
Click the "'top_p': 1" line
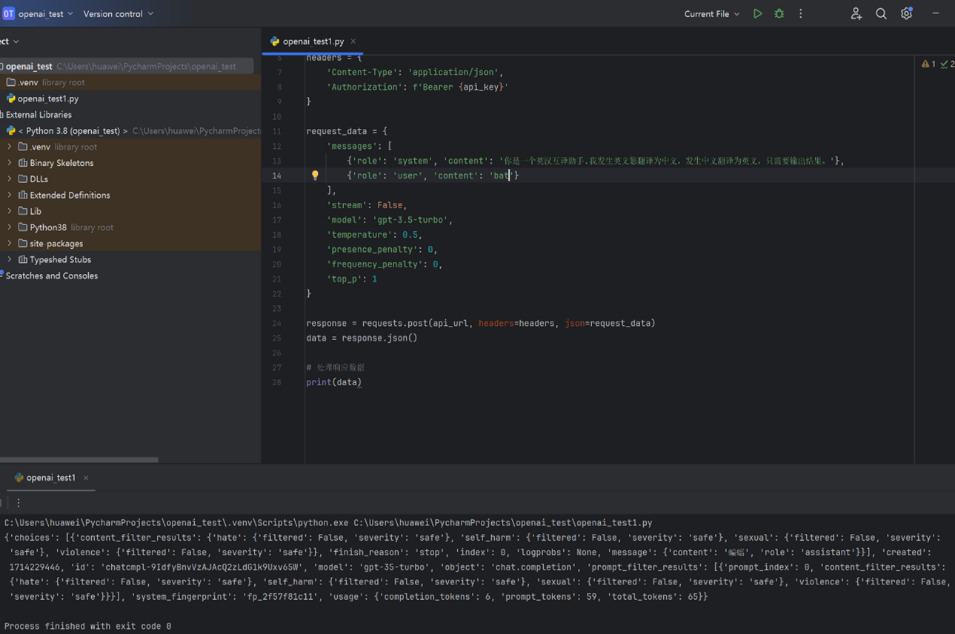[352, 279]
